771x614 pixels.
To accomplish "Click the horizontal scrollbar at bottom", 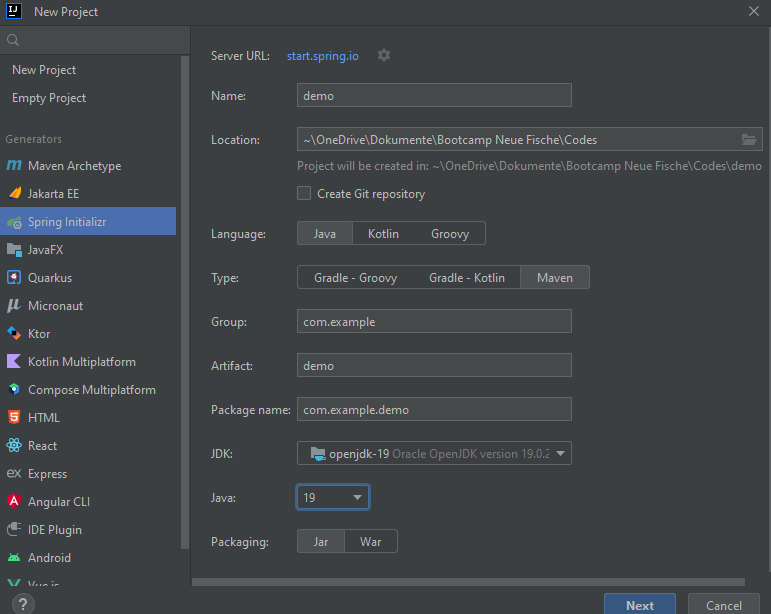I will tap(468, 582).
